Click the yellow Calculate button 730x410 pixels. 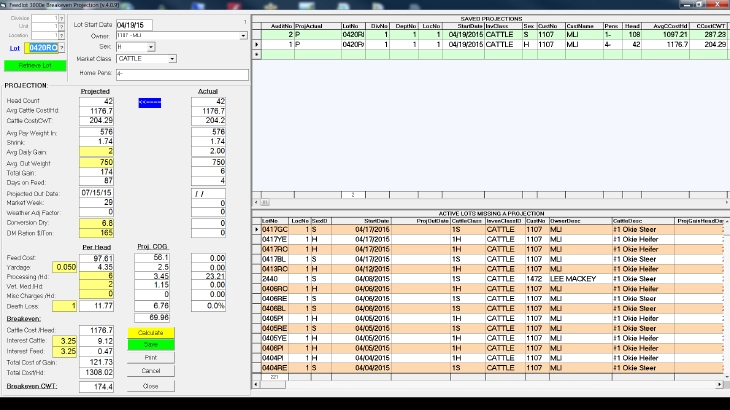150,332
